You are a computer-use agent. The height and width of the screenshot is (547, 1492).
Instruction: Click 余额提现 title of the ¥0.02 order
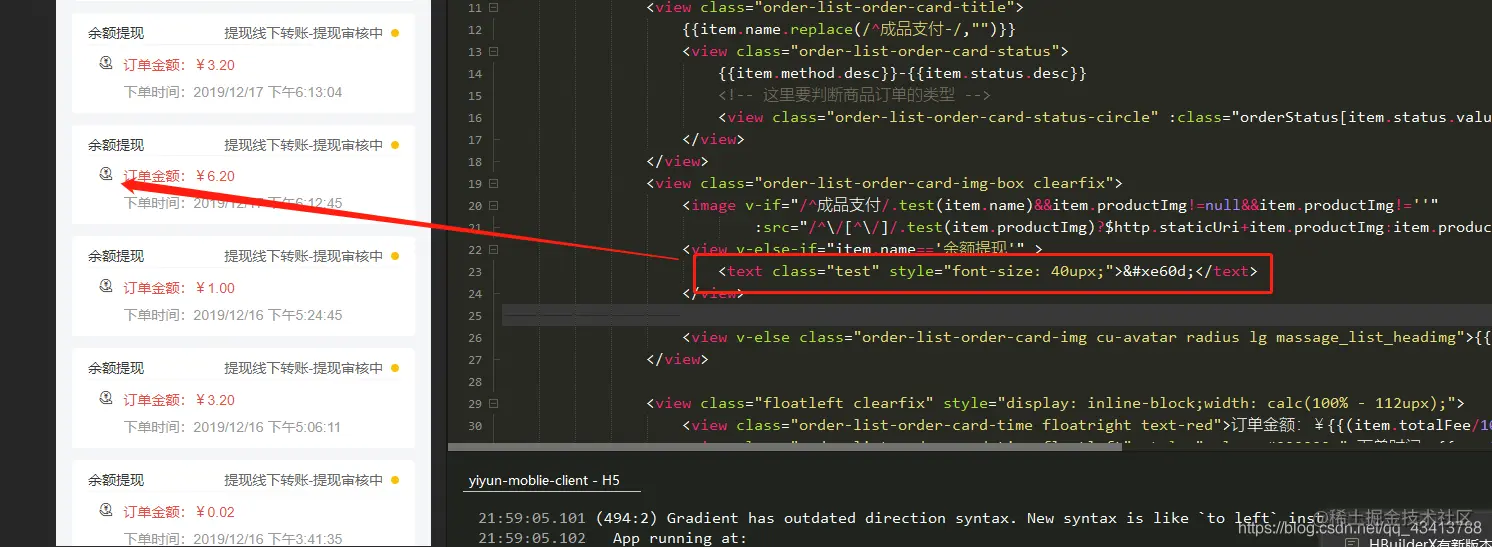point(116,481)
